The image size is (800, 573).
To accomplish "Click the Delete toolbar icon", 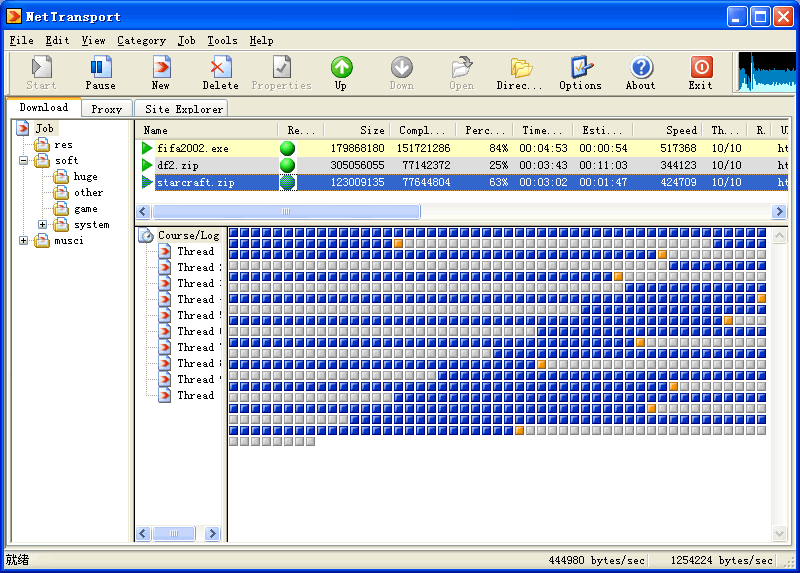I will 220,67.
